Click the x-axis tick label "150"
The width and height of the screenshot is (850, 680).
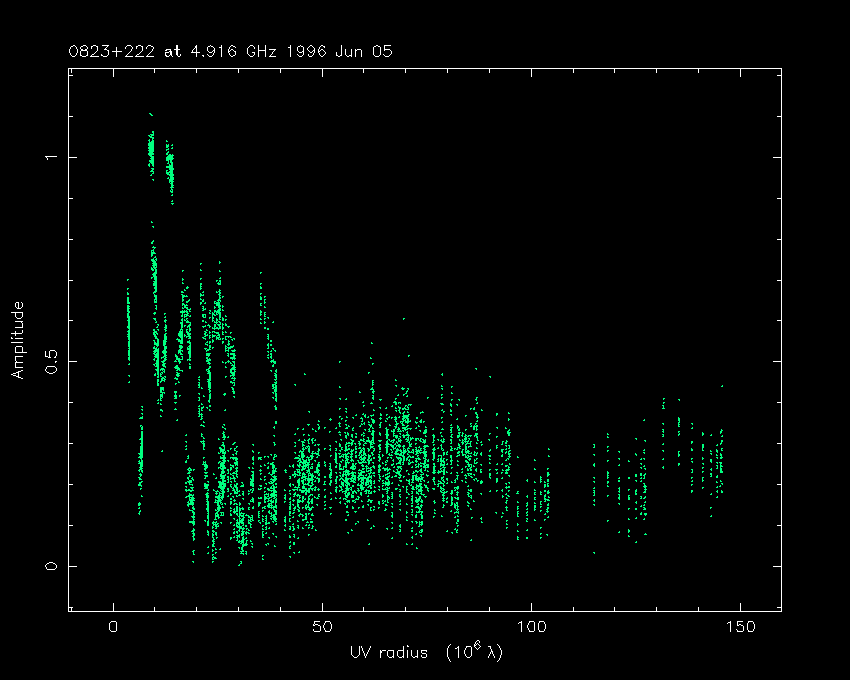coord(739,628)
